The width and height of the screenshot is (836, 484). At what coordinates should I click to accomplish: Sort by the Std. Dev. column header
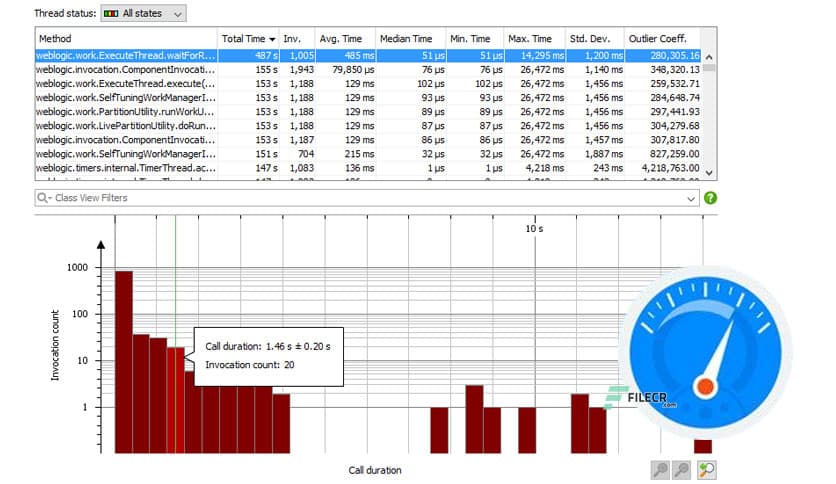point(595,38)
